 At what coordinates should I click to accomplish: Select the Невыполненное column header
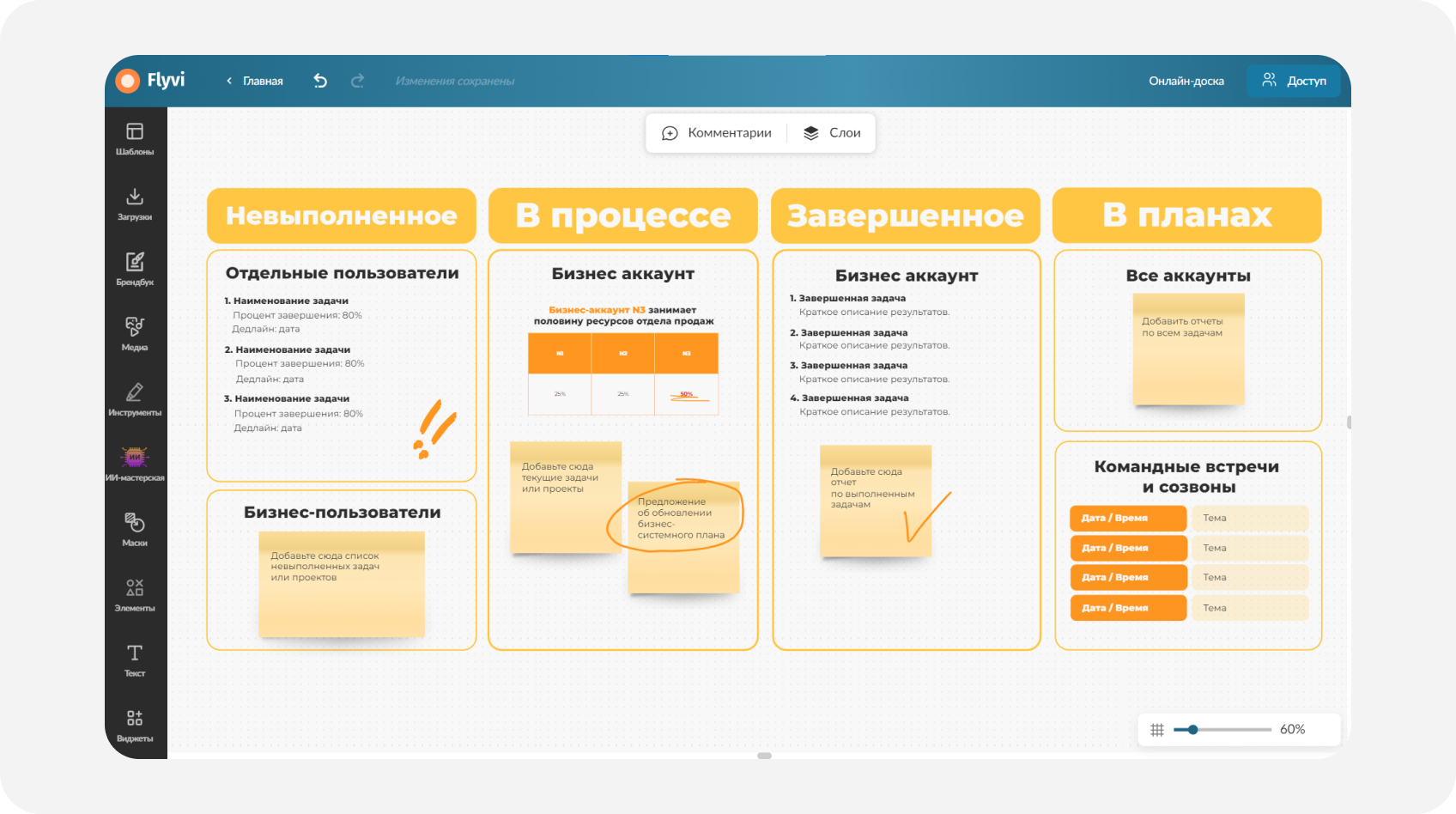(342, 216)
